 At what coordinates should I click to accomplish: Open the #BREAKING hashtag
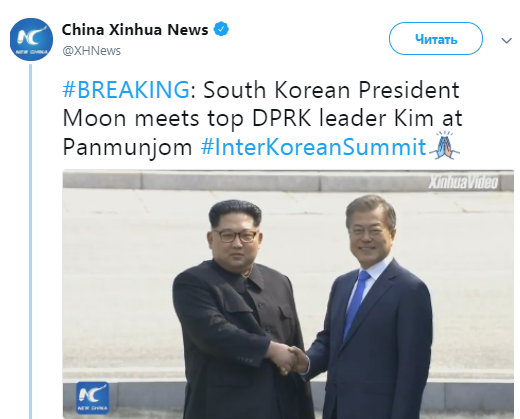click(x=126, y=90)
